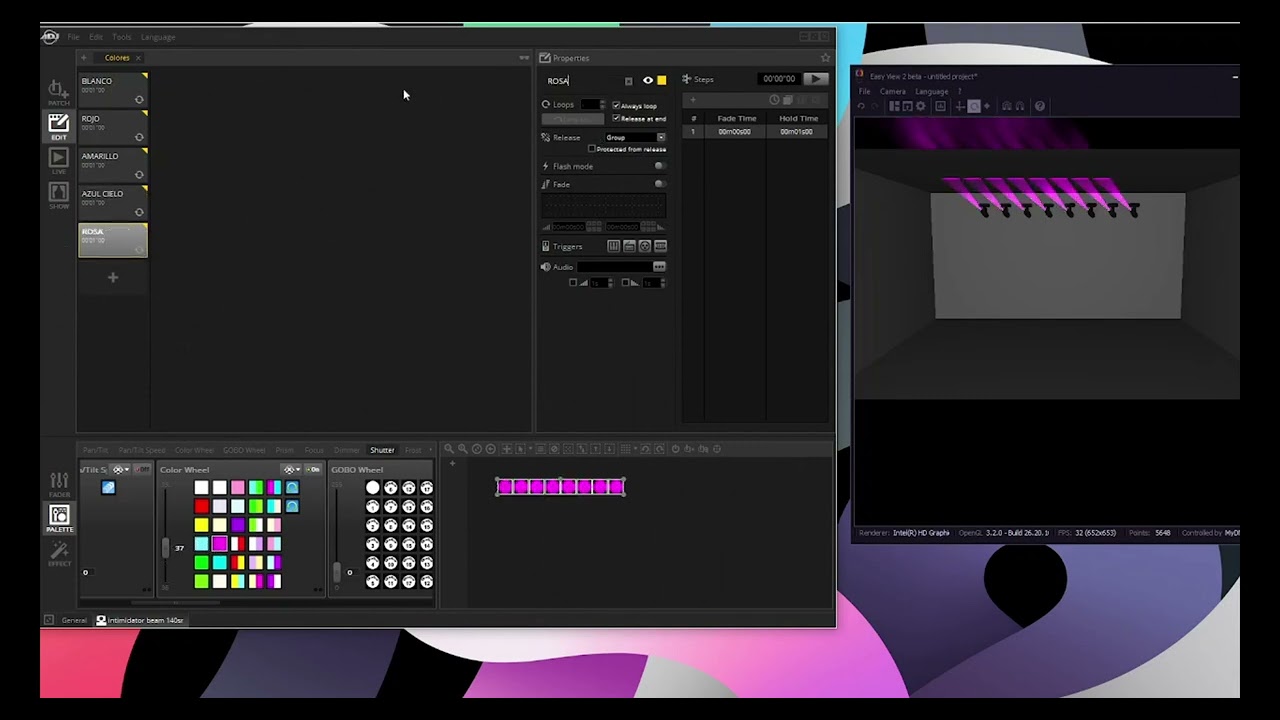Click the star icon in Properties panel

(x=825, y=58)
